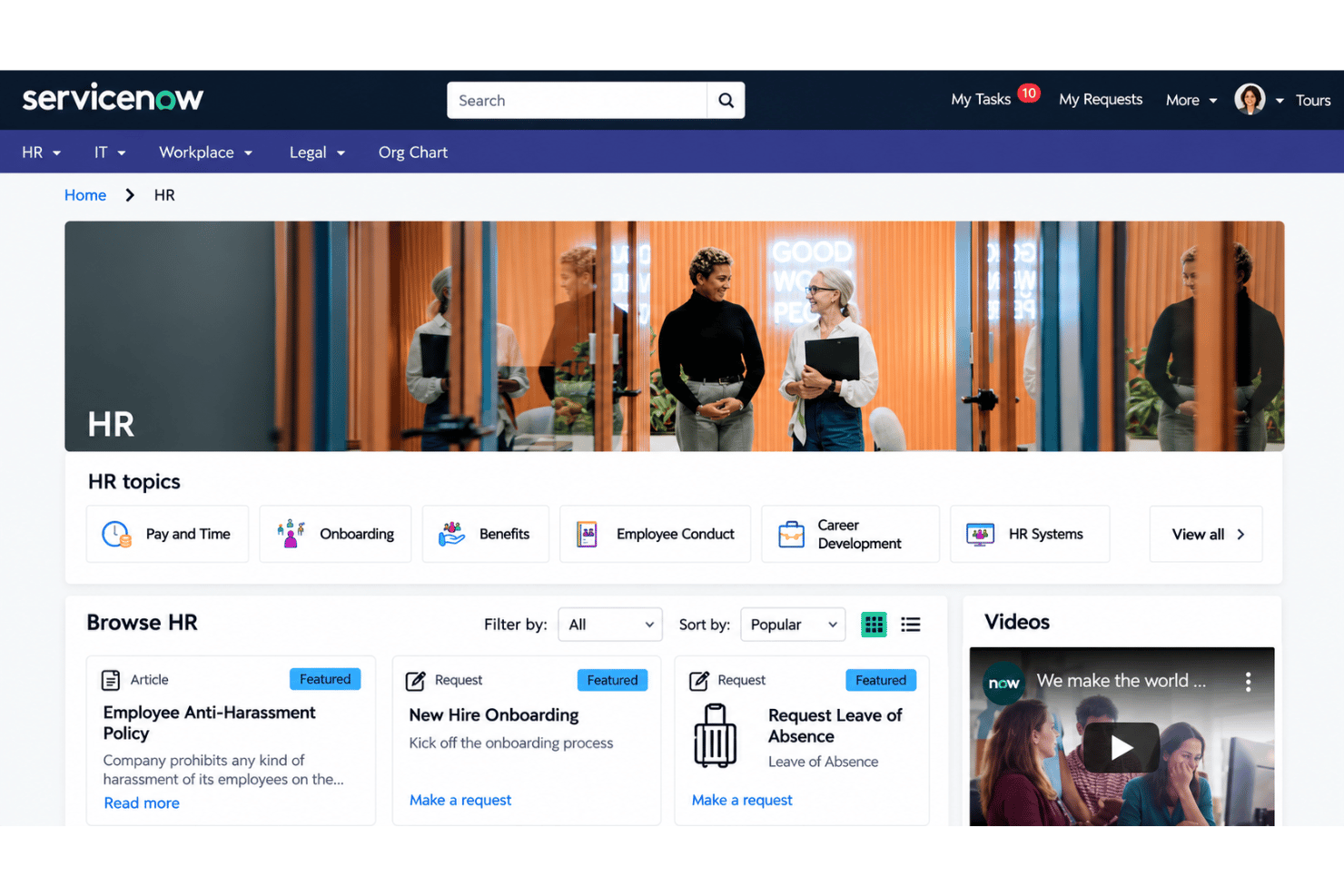
Task: Expand the HR navigation menu
Action: click(x=42, y=153)
